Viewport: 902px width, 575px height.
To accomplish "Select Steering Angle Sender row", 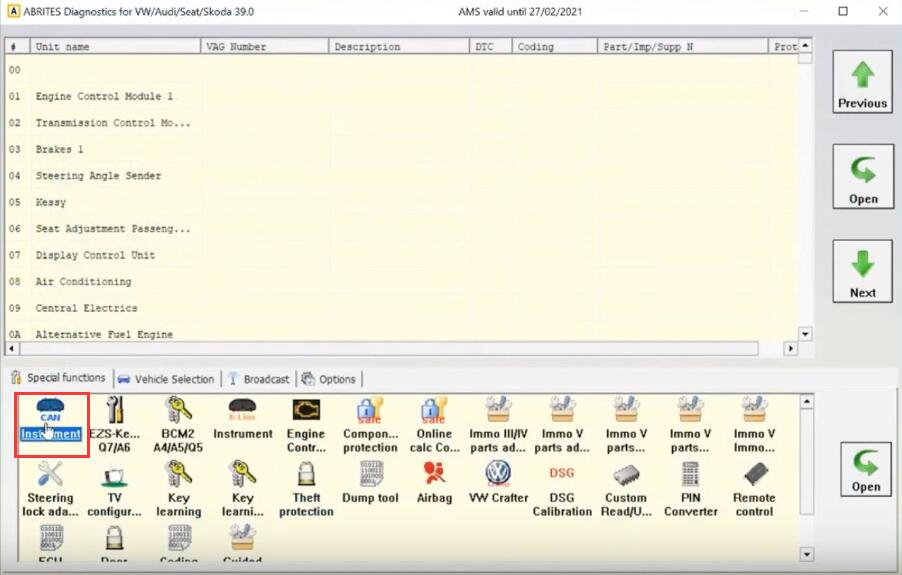I will click(402, 175).
